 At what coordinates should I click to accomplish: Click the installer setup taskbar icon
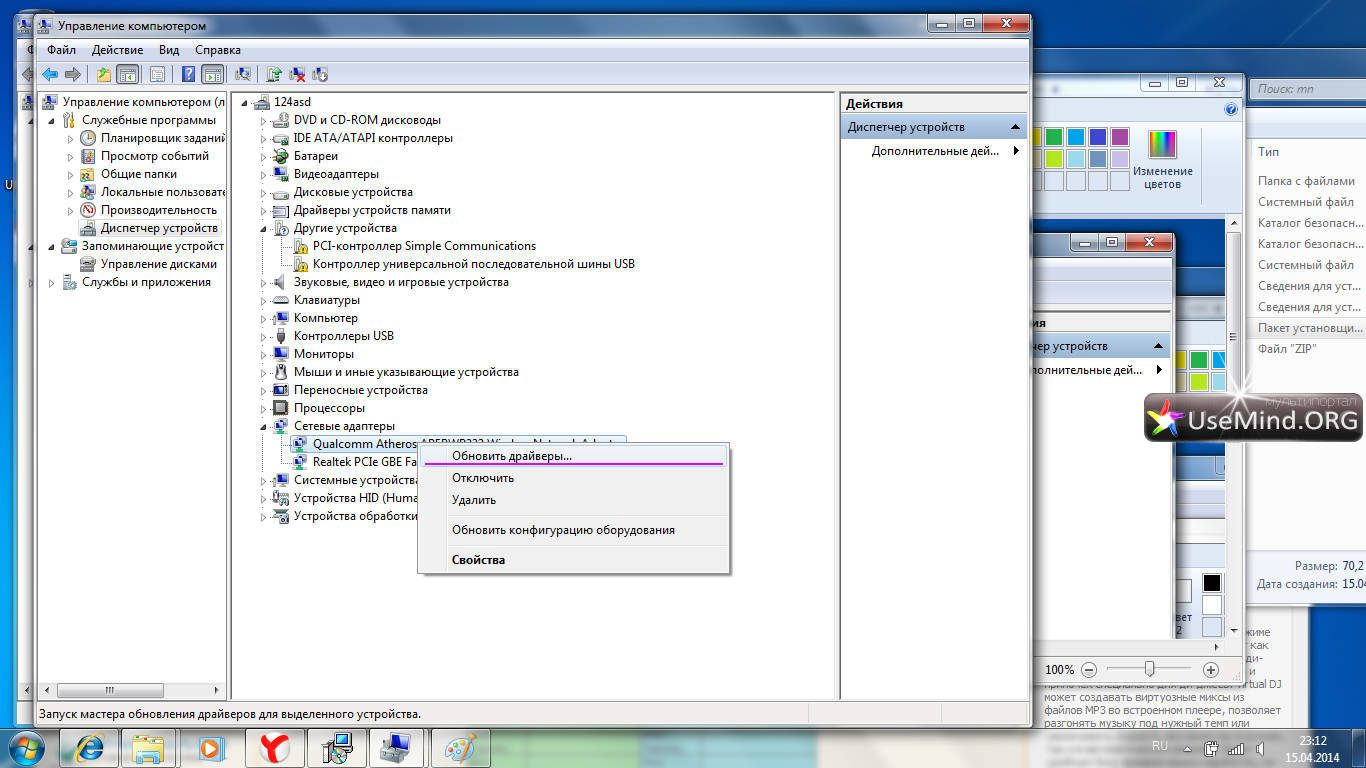[x=336, y=747]
